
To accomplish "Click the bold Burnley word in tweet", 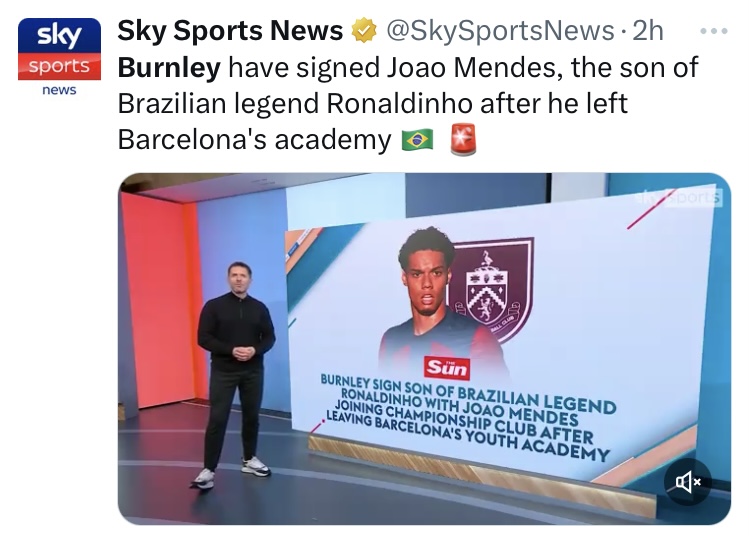I will pyautogui.click(x=169, y=67).
